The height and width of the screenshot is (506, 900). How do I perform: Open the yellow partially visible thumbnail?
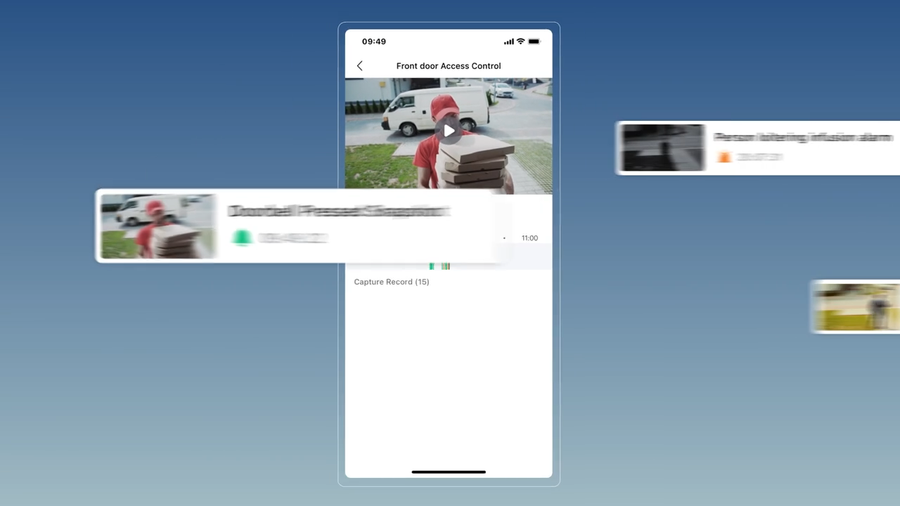tap(856, 306)
